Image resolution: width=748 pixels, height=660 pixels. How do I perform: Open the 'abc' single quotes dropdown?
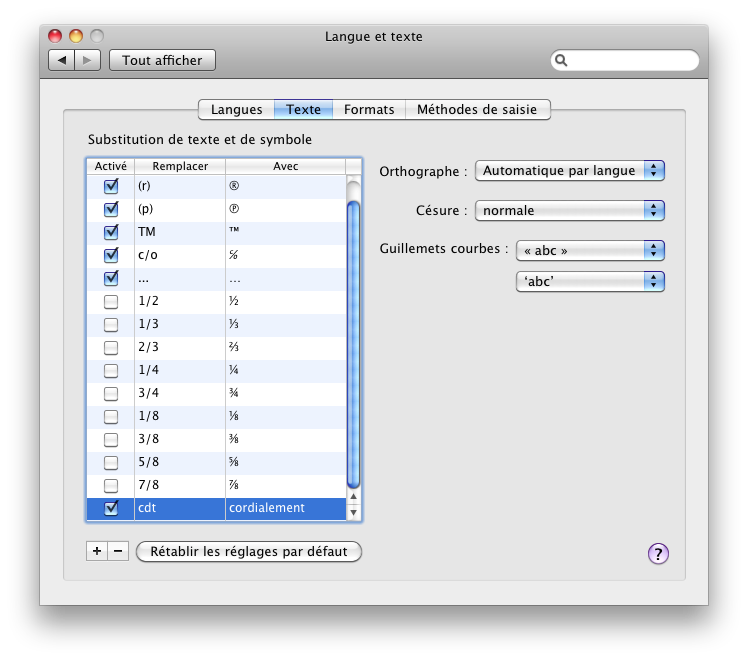(590, 281)
